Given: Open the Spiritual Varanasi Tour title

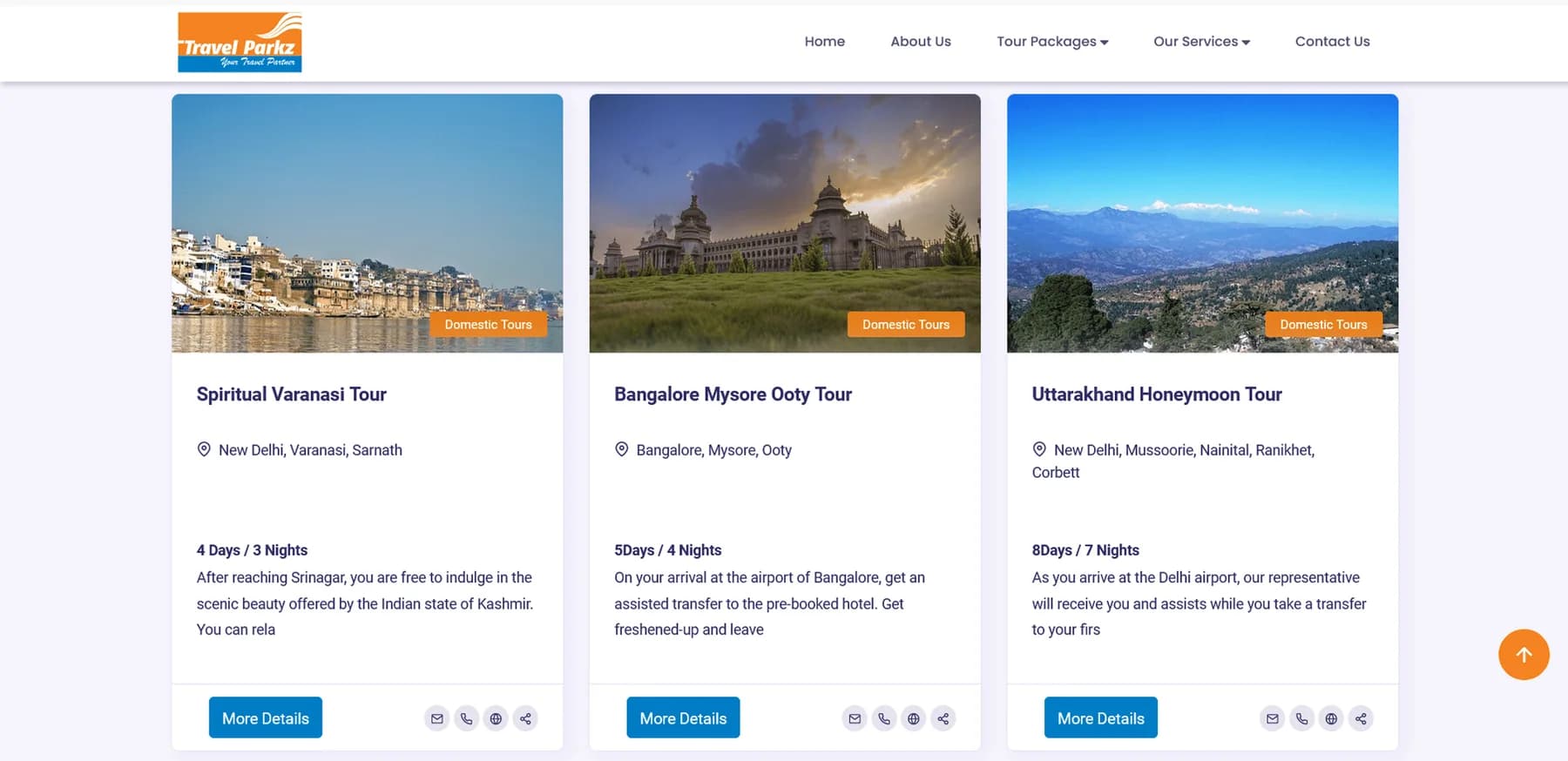Looking at the screenshot, I should tap(291, 394).
